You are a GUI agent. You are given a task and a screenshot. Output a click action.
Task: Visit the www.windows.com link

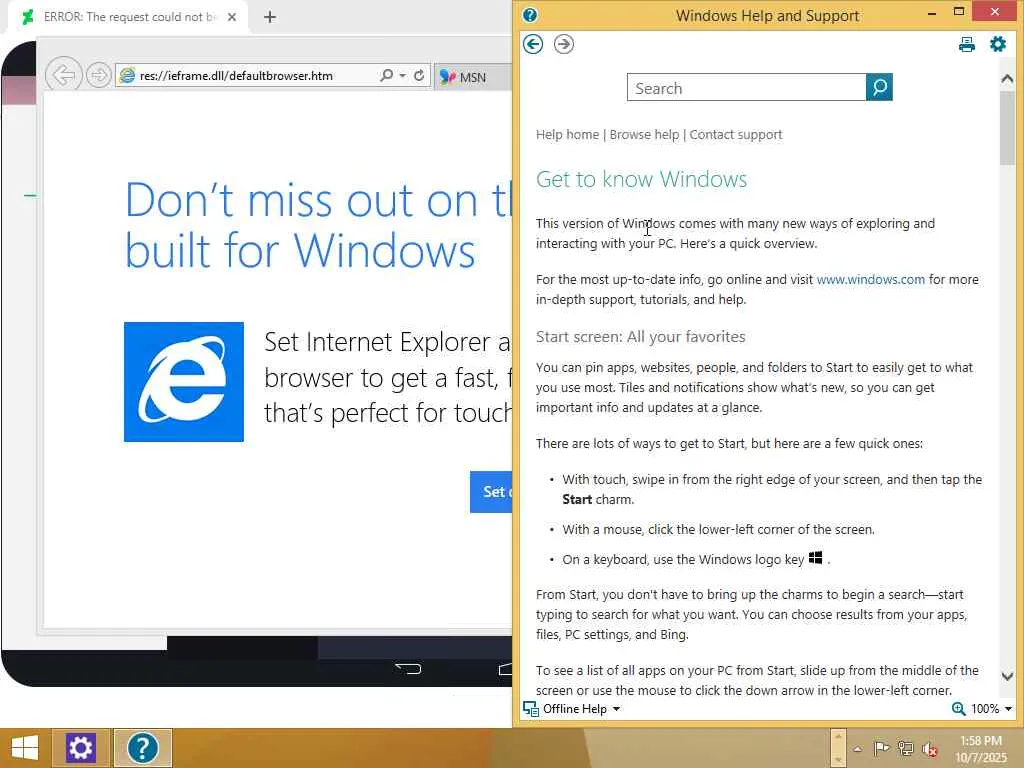(x=871, y=280)
